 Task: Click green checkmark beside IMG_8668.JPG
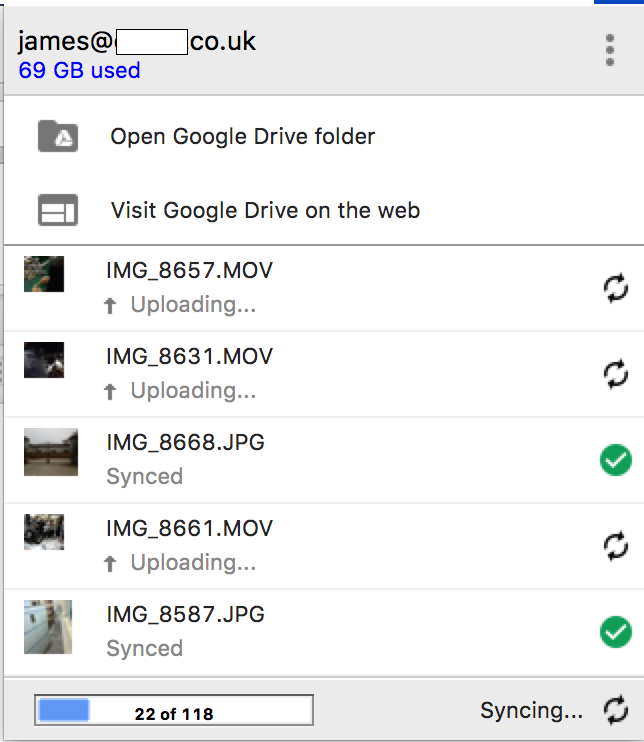[x=616, y=461]
